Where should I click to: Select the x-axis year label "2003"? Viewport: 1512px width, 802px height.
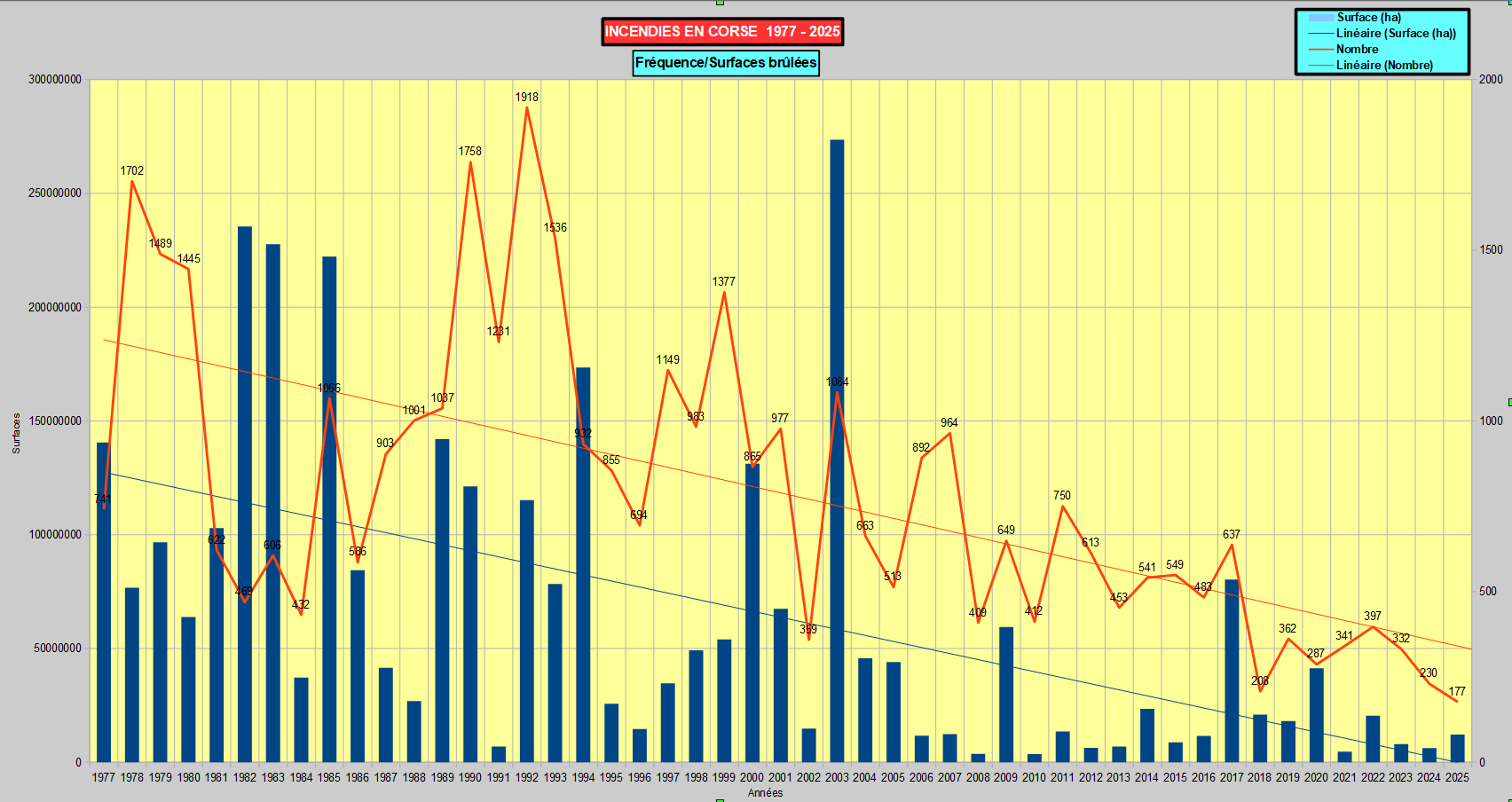tap(837, 777)
